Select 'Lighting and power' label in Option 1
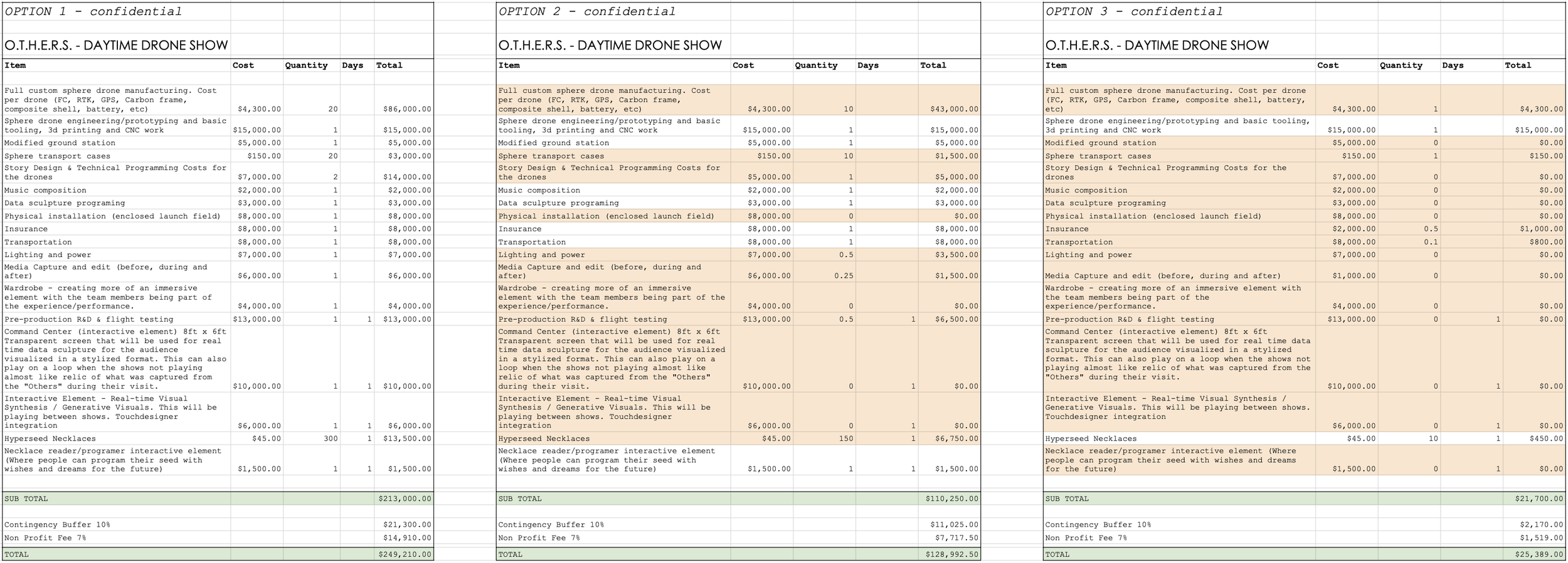 pos(48,255)
